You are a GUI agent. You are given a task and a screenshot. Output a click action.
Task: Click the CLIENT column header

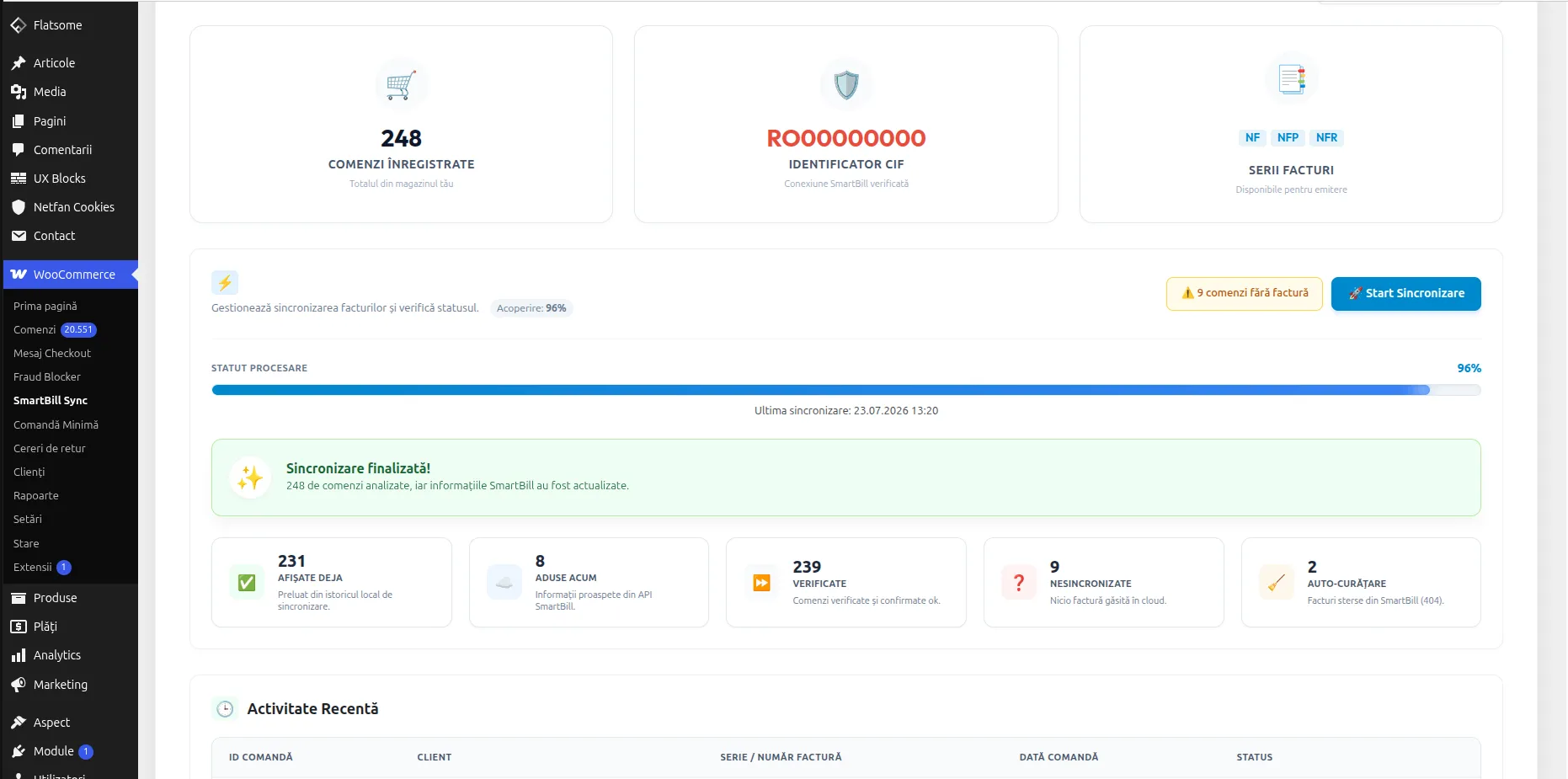point(435,757)
